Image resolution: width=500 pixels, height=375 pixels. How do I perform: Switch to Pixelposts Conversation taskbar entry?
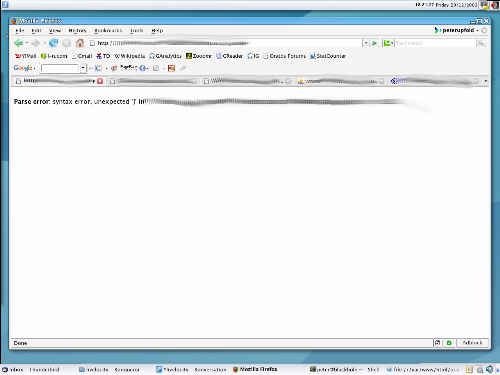(191, 370)
